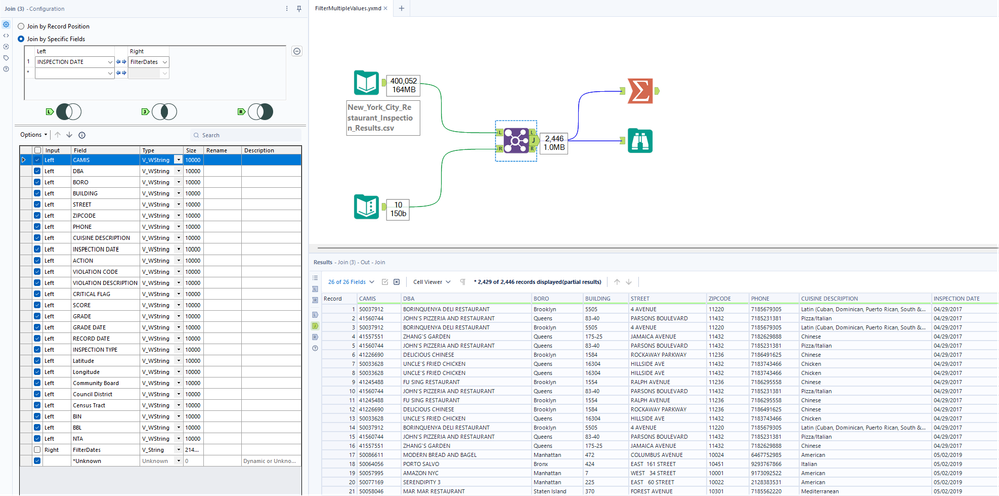Open the FilterDates right field dropdown
Image resolution: width=999 pixels, height=496 pixels.
click(165, 62)
